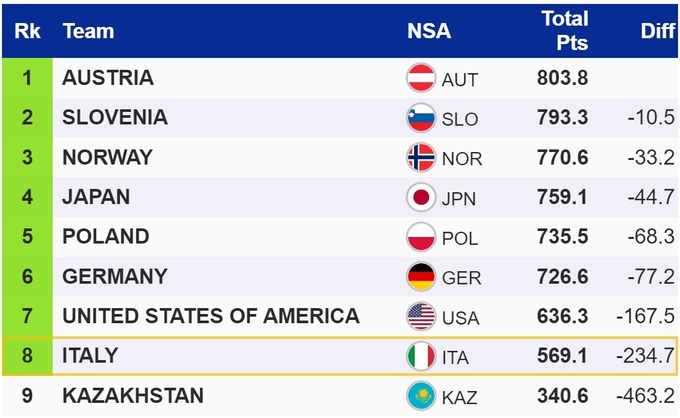The height and width of the screenshot is (418, 680).
Task: Select the Germany flag icon
Action: coord(421,276)
